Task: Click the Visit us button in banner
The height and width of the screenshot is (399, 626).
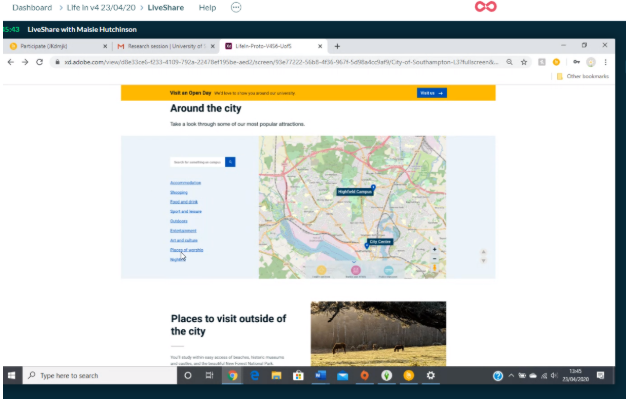Action: [x=432, y=93]
